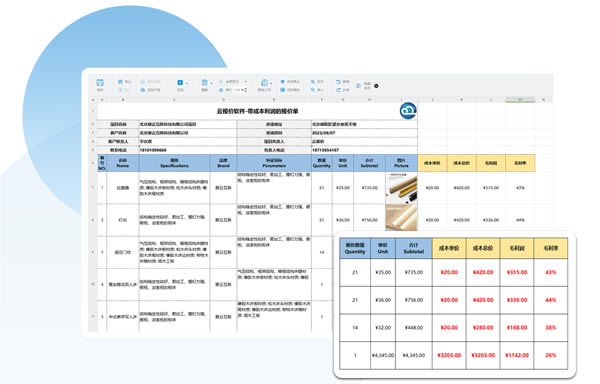The height and width of the screenshot is (384, 600).
Task: Click the add product icon below export
Action: click(x=143, y=90)
